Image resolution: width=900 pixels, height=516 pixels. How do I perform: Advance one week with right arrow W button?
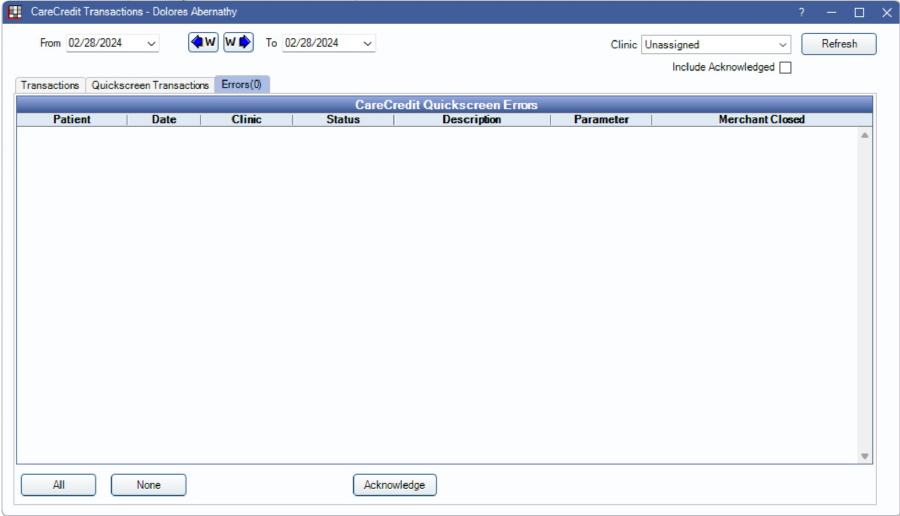pyautogui.click(x=238, y=42)
